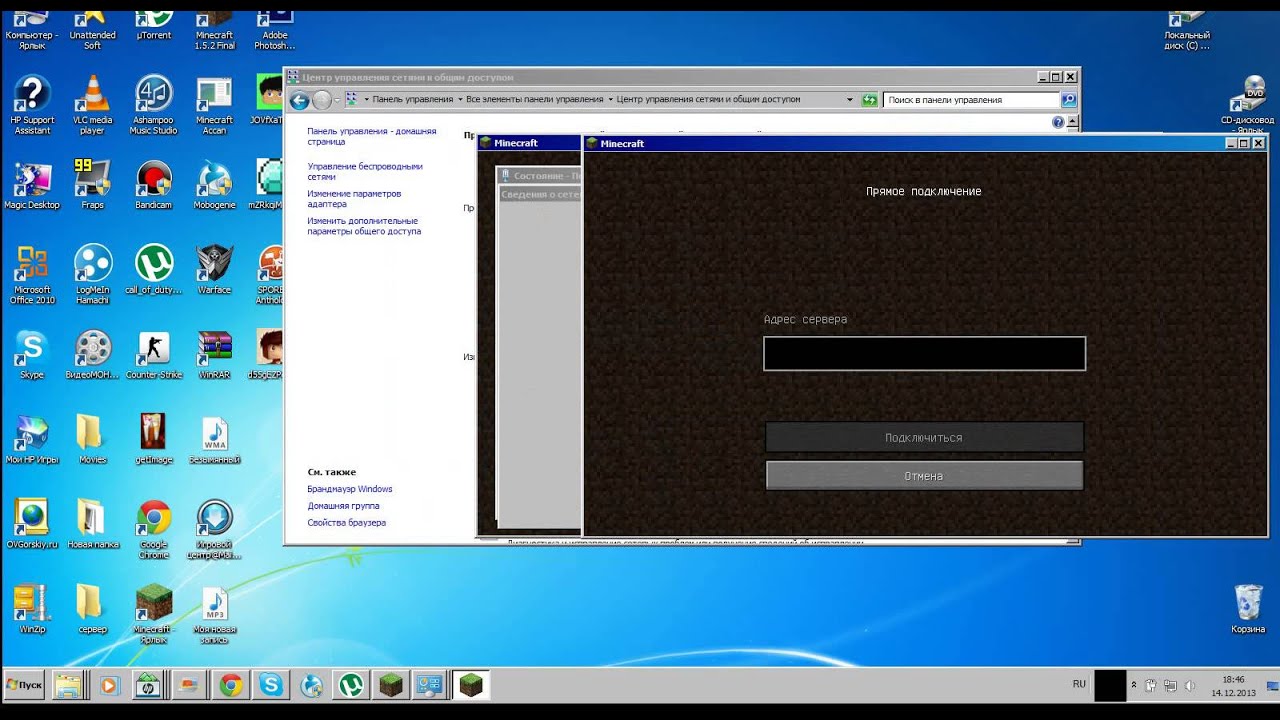
Task: Select the WinRAR desktop icon
Action: (x=214, y=355)
